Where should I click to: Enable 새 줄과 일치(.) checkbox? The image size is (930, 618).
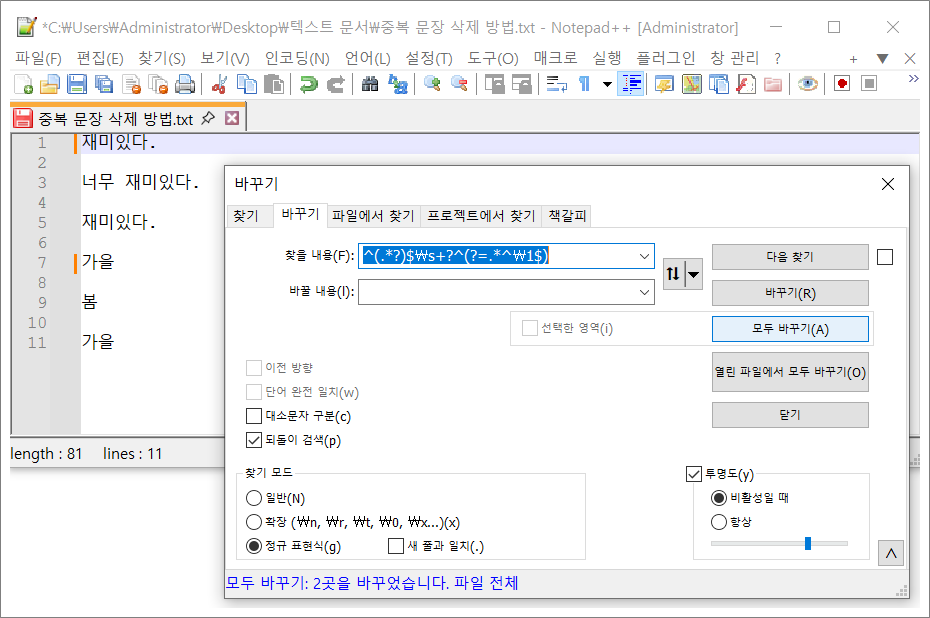[x=396, y=546]
